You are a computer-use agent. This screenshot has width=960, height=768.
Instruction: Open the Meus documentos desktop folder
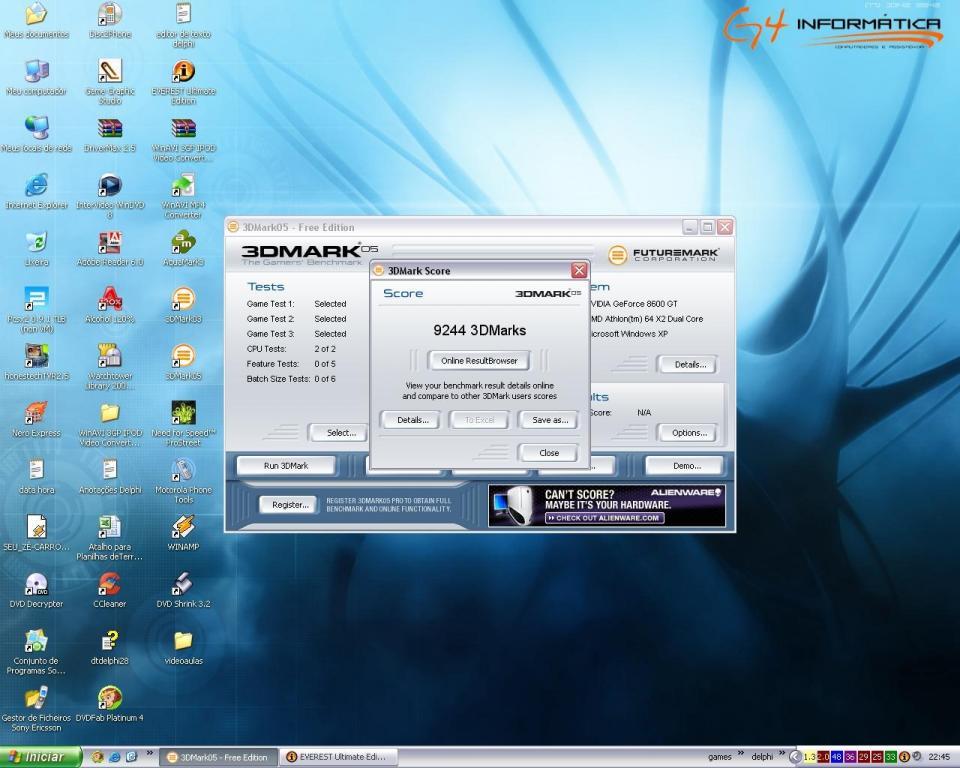[36, 20]
